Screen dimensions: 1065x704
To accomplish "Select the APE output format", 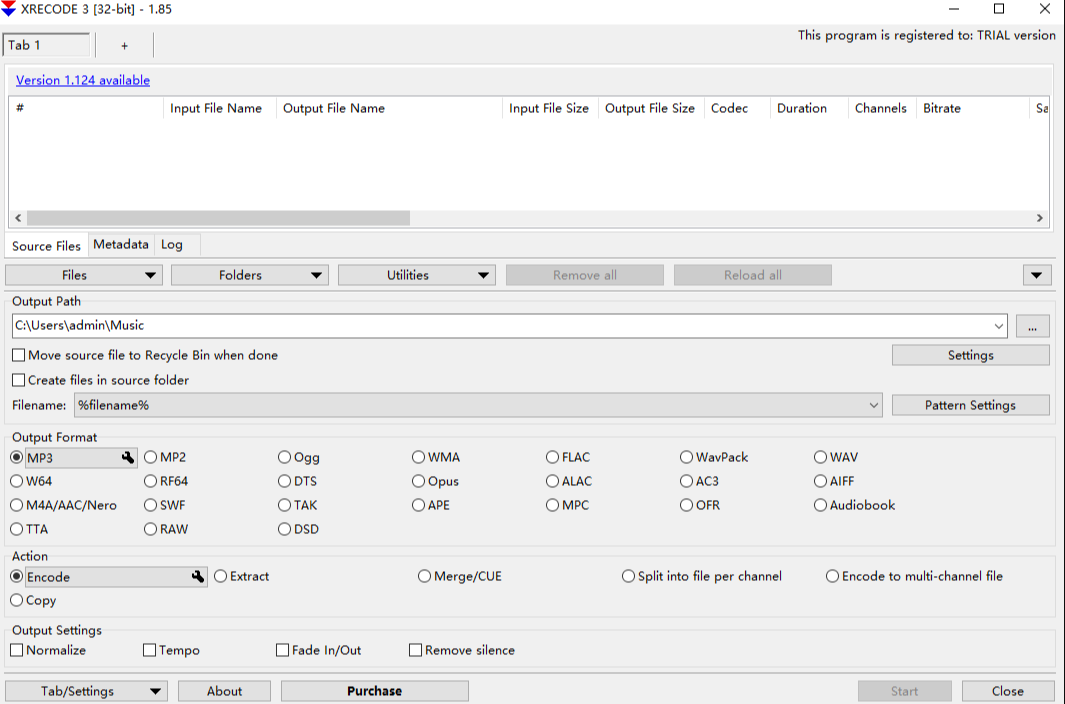I will click(x=431, y=505).
